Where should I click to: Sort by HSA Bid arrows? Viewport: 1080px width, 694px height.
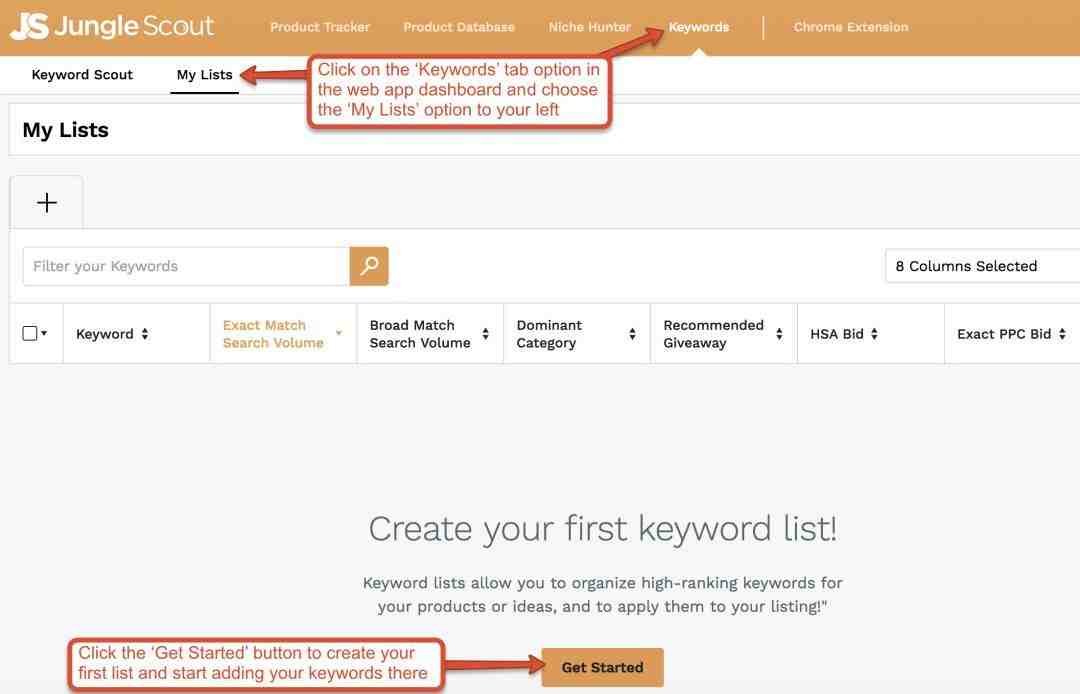(874, 334)
